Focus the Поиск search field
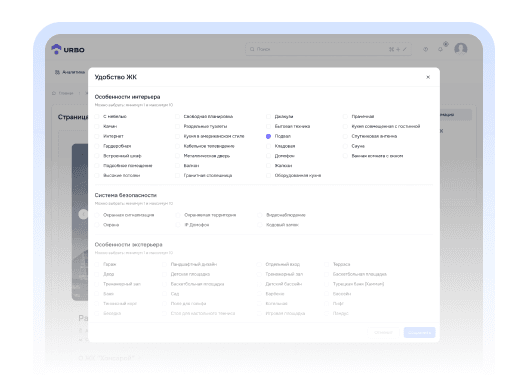 click(x=328, y=49)
